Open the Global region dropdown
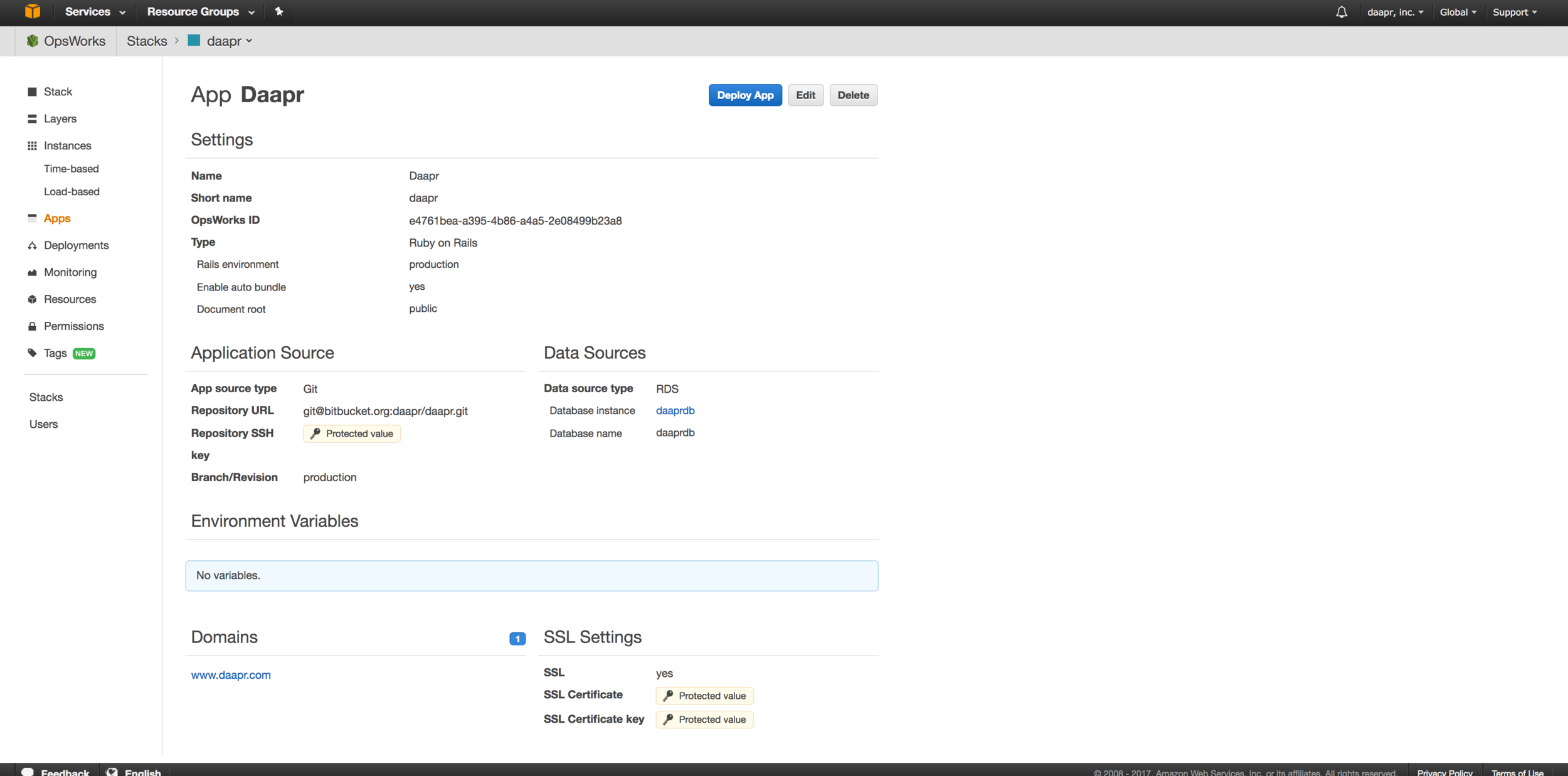 pyautogui.click(x=1458, y=12)
